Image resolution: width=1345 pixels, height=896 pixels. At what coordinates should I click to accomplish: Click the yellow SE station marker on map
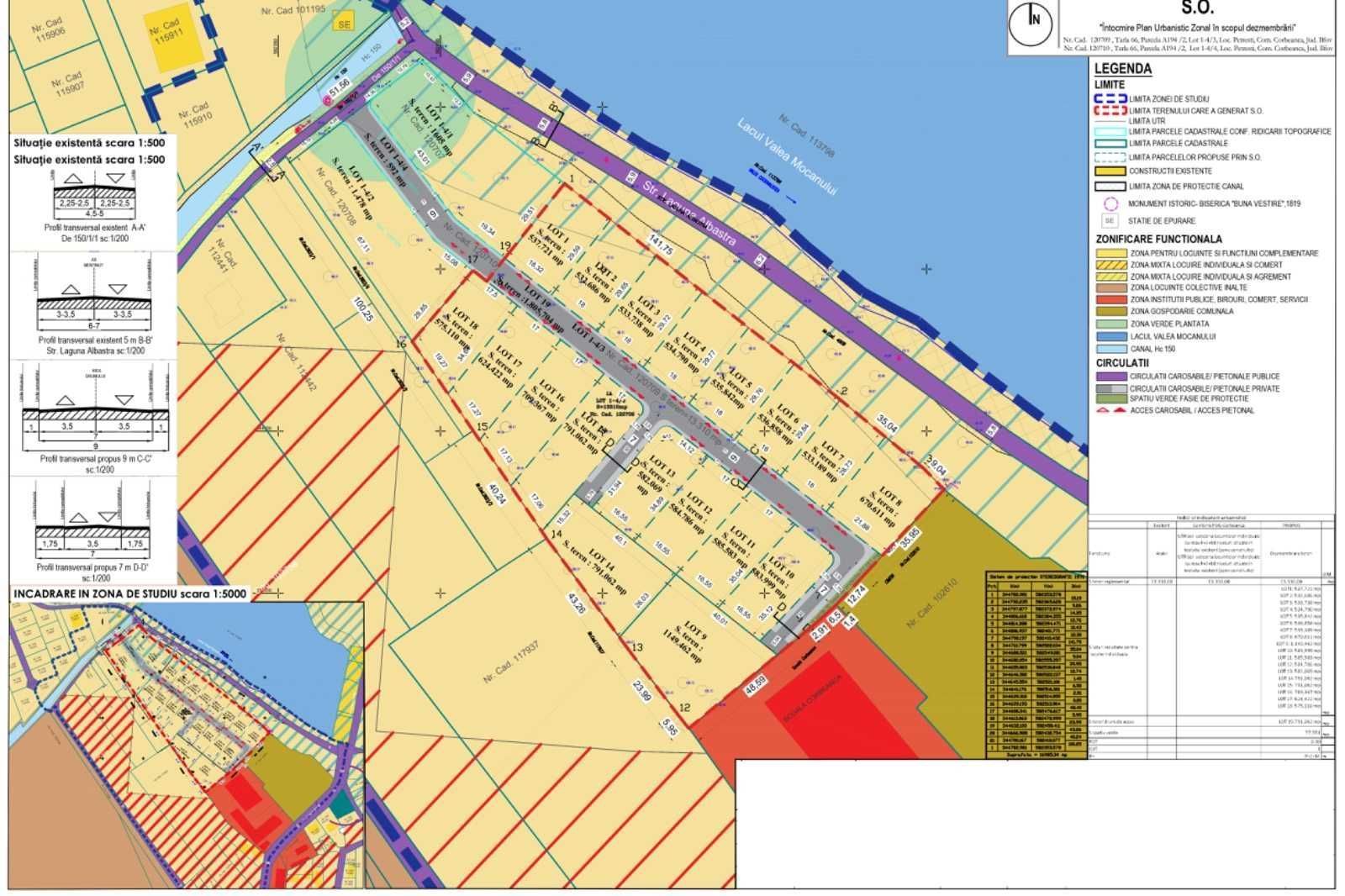pyautogui.click(x=343, y=24)
